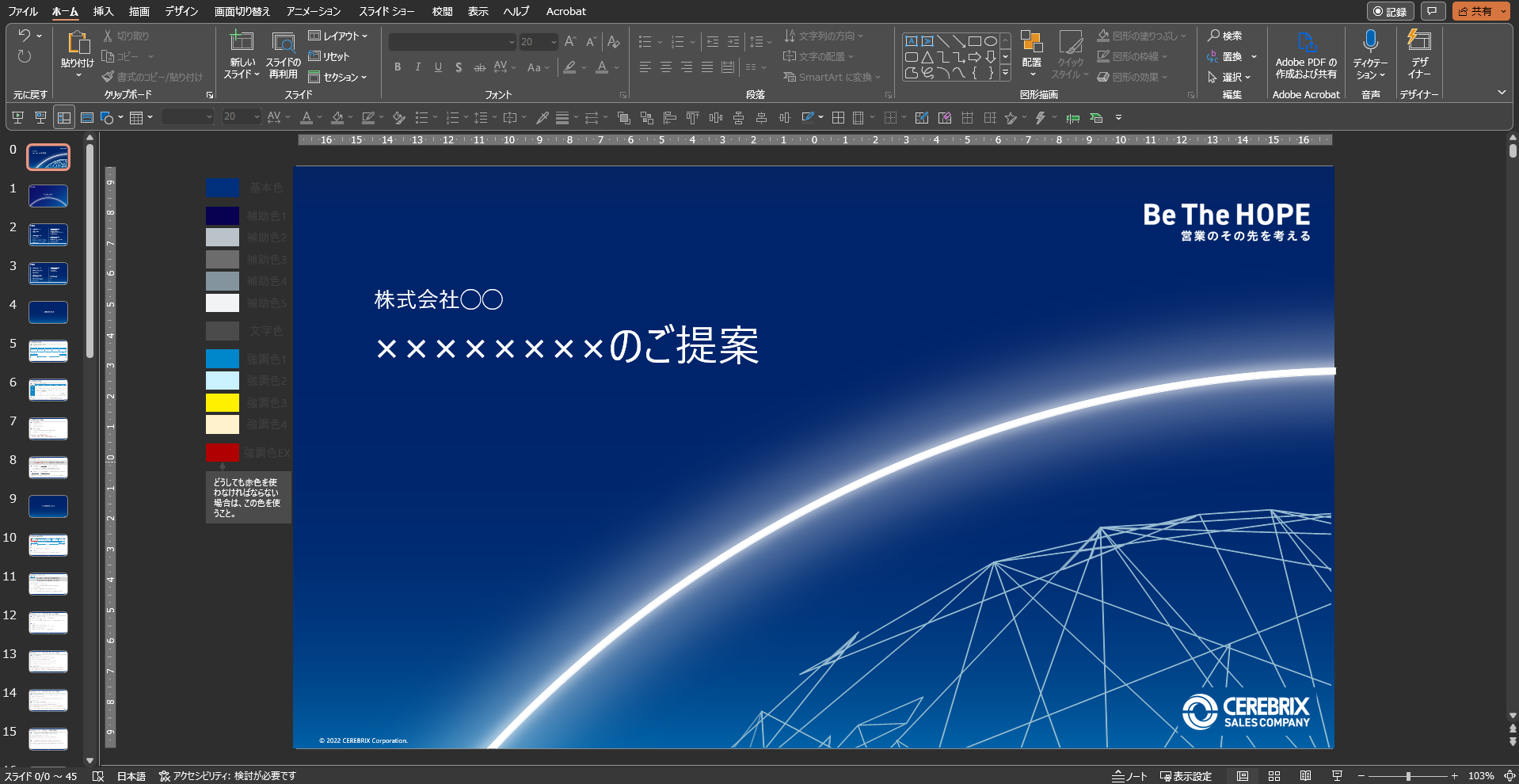This screenshot has height=784, width=1519.
Task: Click accessibility check status message
Action: (227, 776)
